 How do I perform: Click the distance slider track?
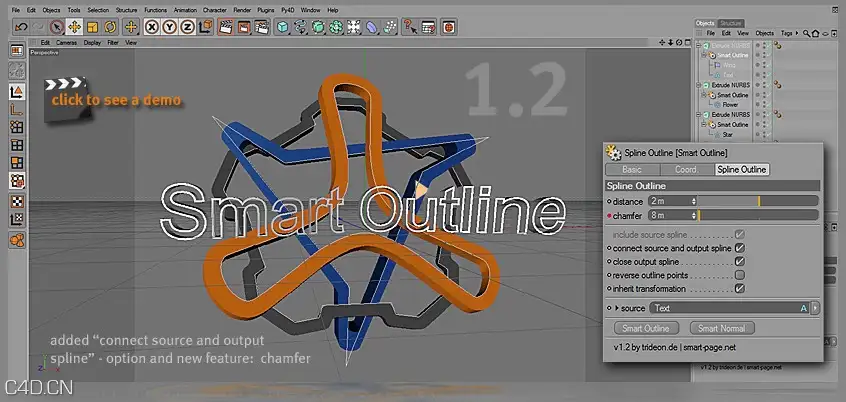click(x=758, y=201)
